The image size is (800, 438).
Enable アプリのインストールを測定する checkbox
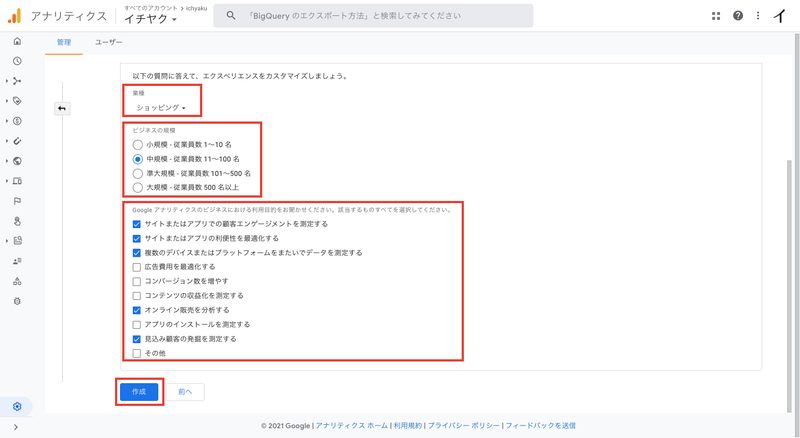click(137, 325)
